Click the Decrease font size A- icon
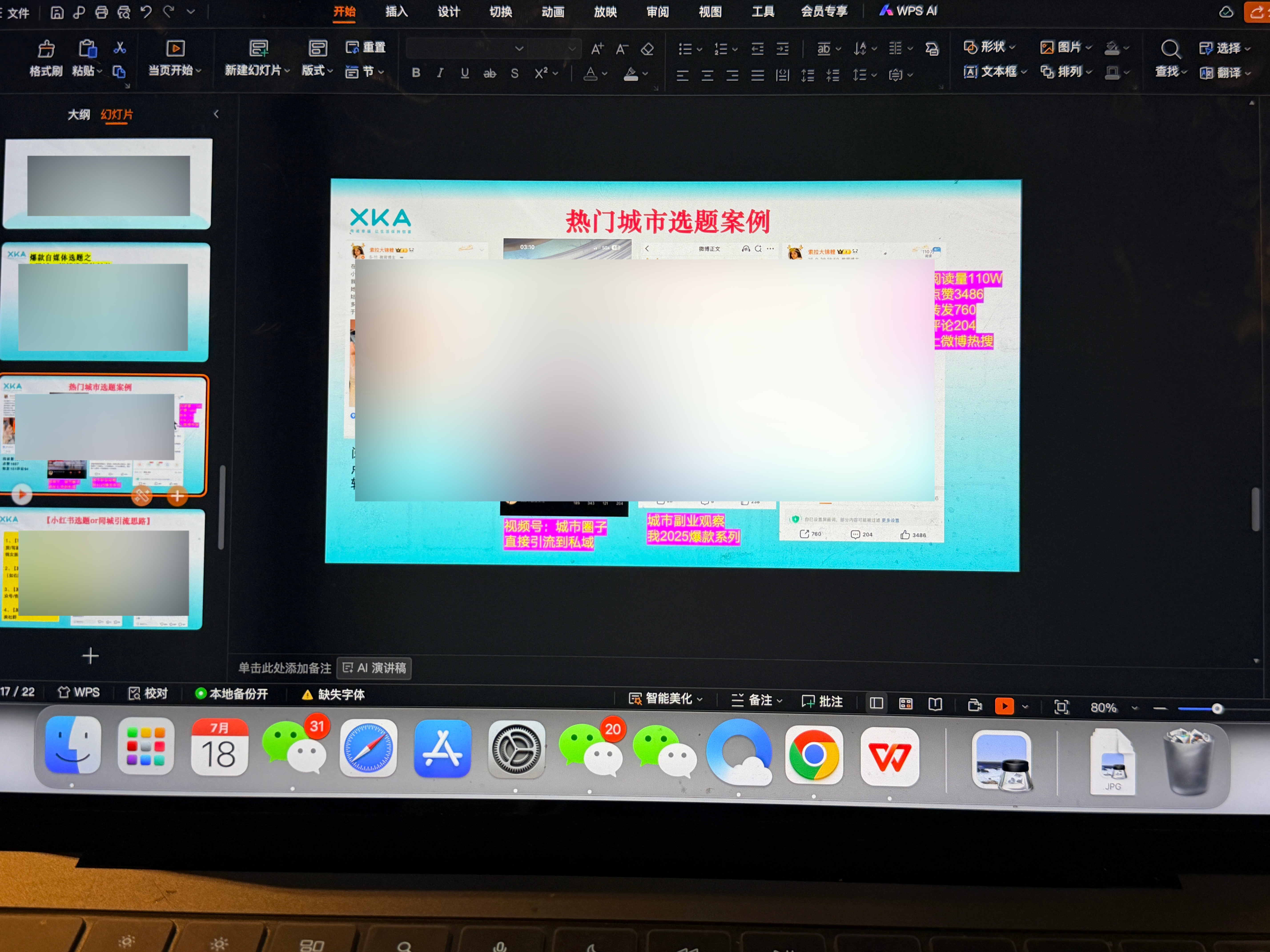This screenshot has height=952, width=1270. click(622, 49)
